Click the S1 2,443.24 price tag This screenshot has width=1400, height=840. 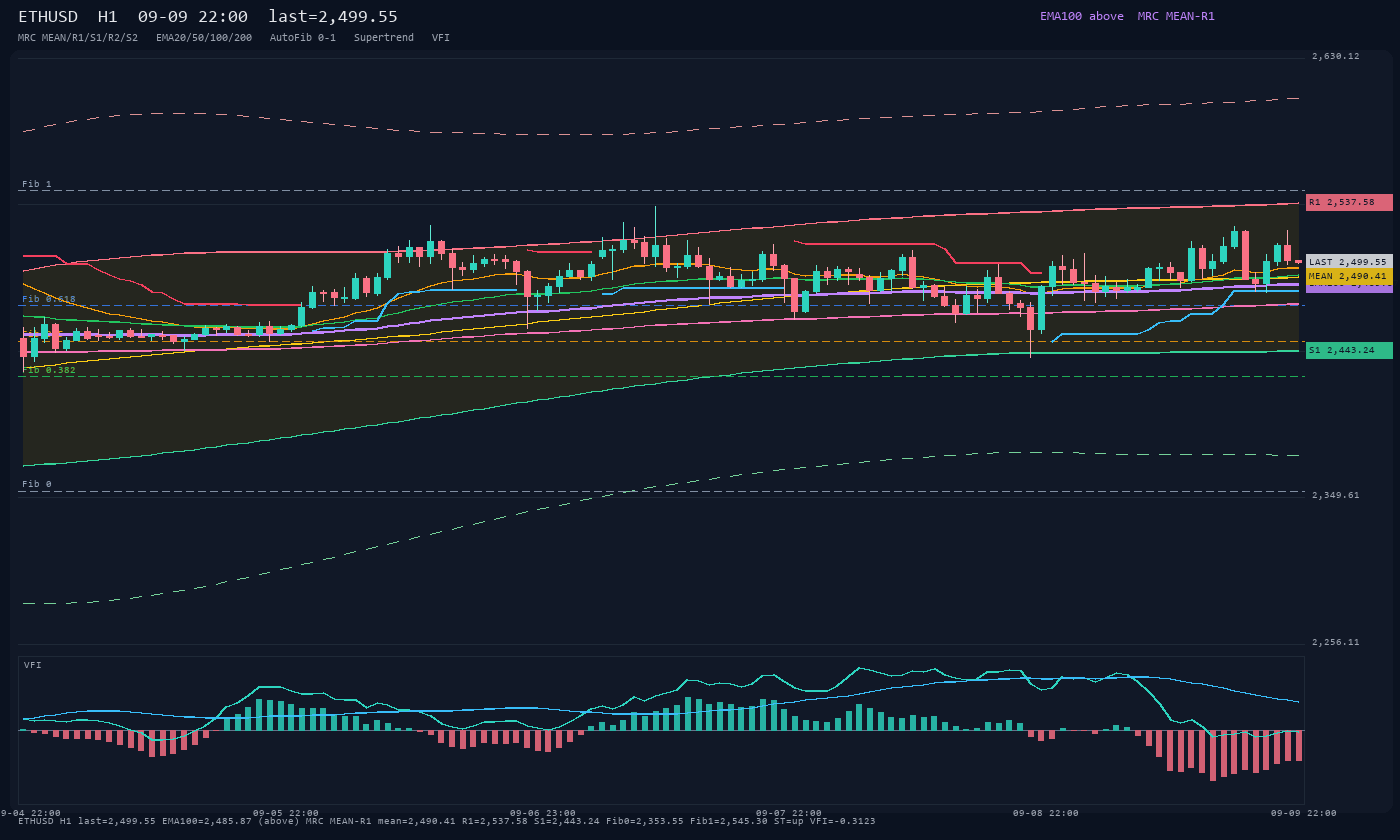[1349, 350]
